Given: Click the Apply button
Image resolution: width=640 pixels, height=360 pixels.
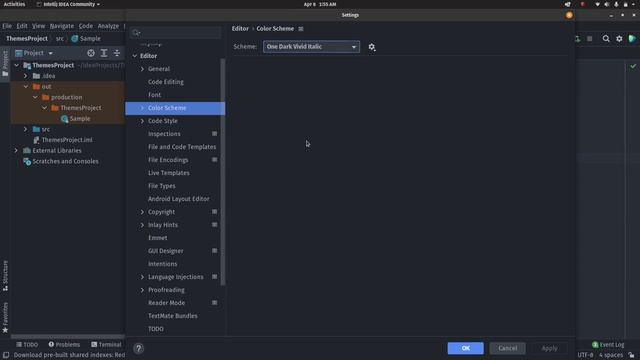Looking at the screenshot, I should pos(549,348).
